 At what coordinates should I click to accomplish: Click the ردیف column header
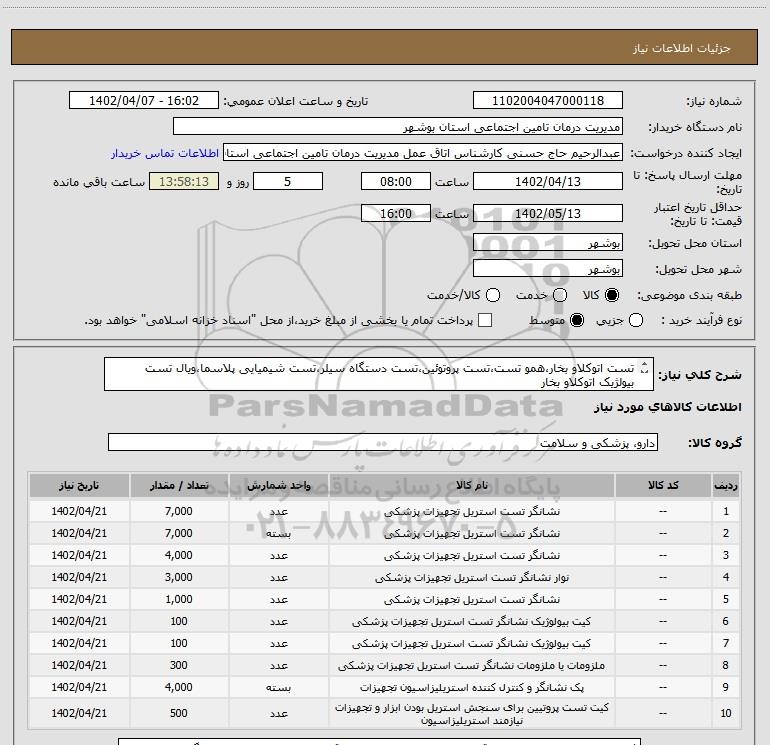[726, 485]
